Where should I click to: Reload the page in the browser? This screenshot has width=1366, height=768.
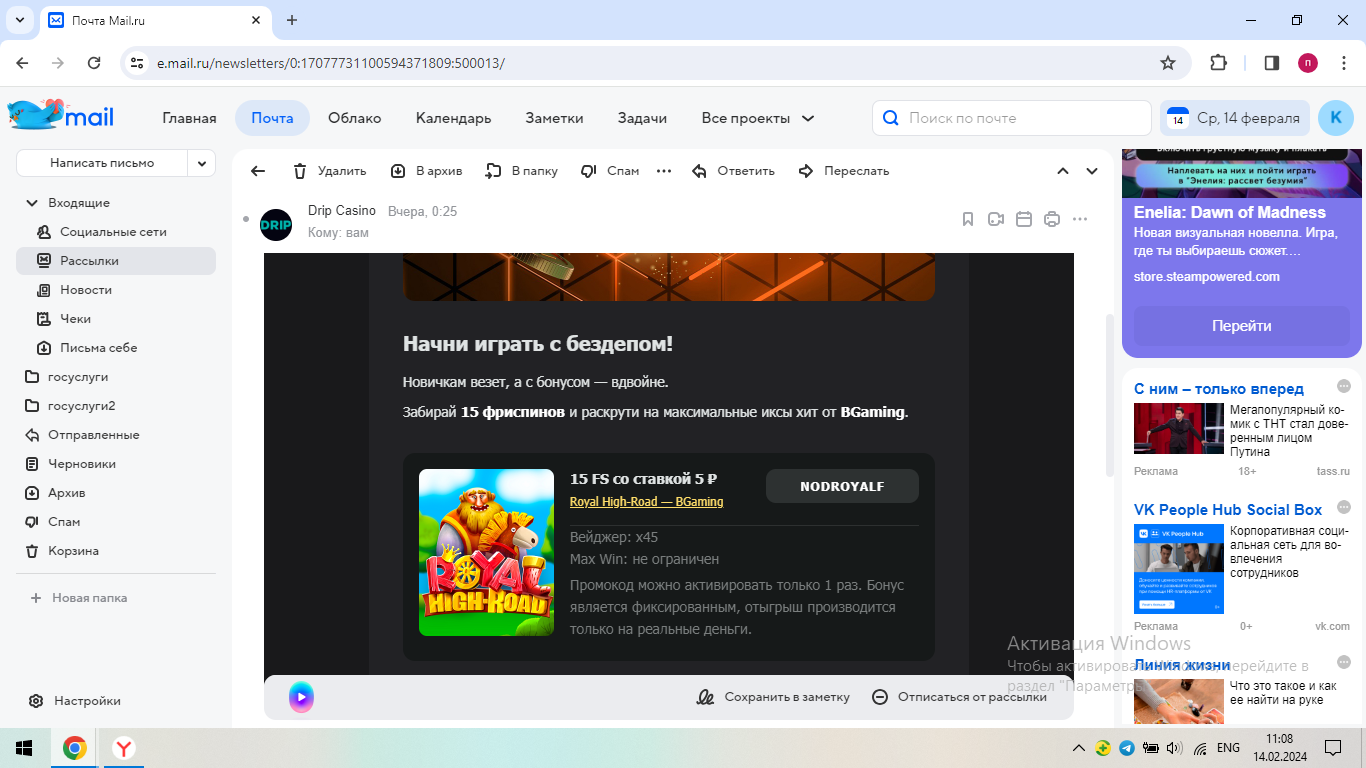click(x=94, y=63)
